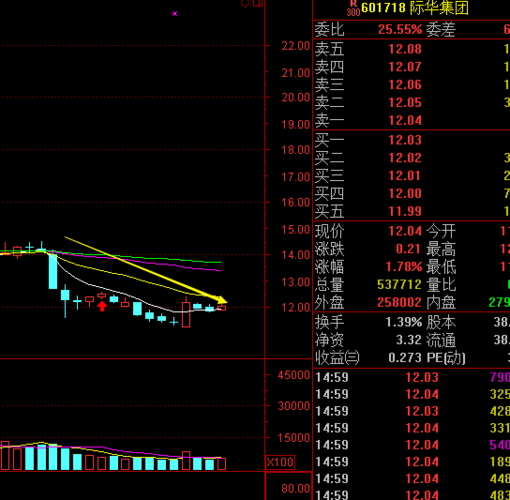Click the 外盘 value 258002
The width and height of the screenshot is (510, 500).
(399, 302)
